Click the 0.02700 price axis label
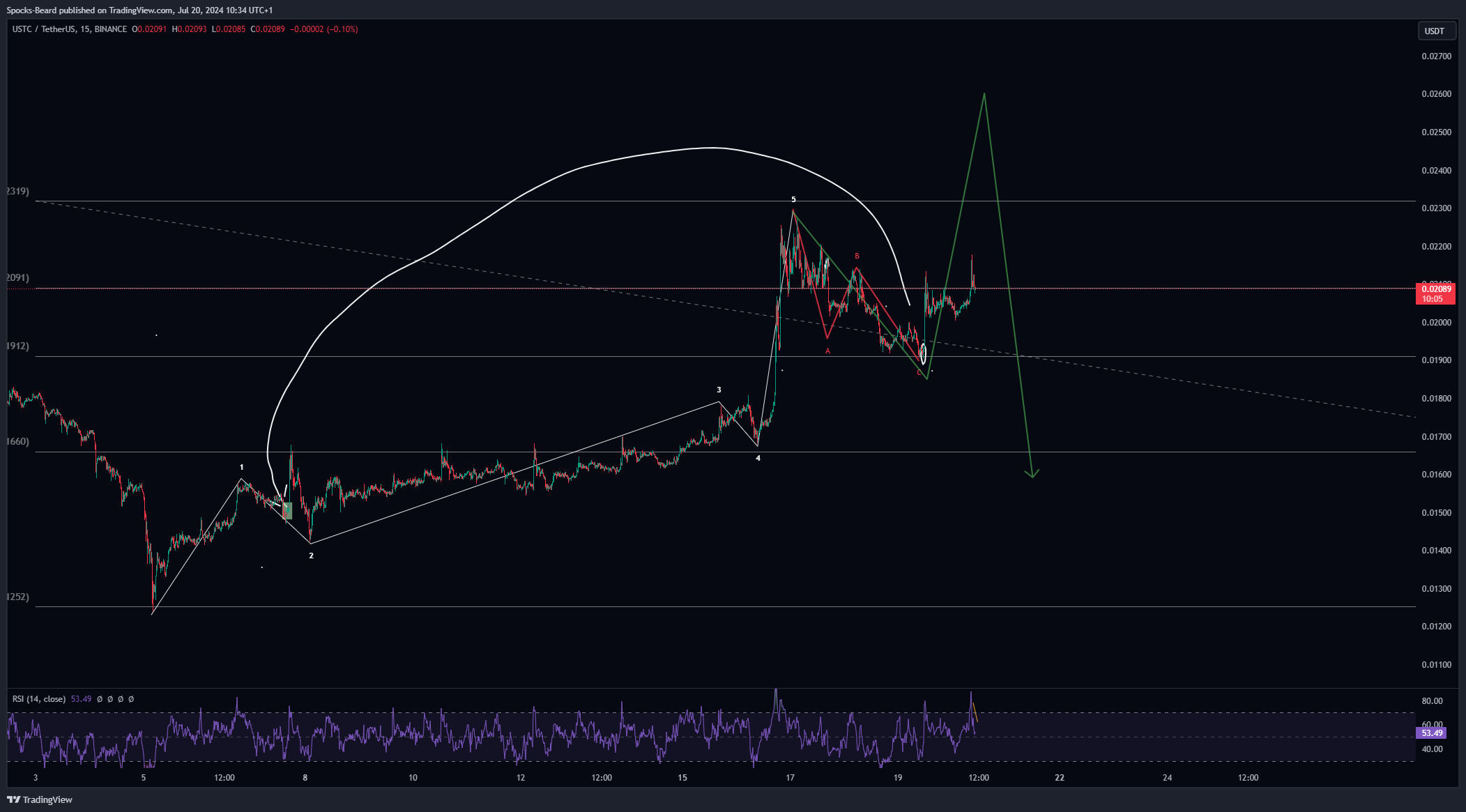Viewport: 1466px width, 812px height. click(x=1436, y=56)
